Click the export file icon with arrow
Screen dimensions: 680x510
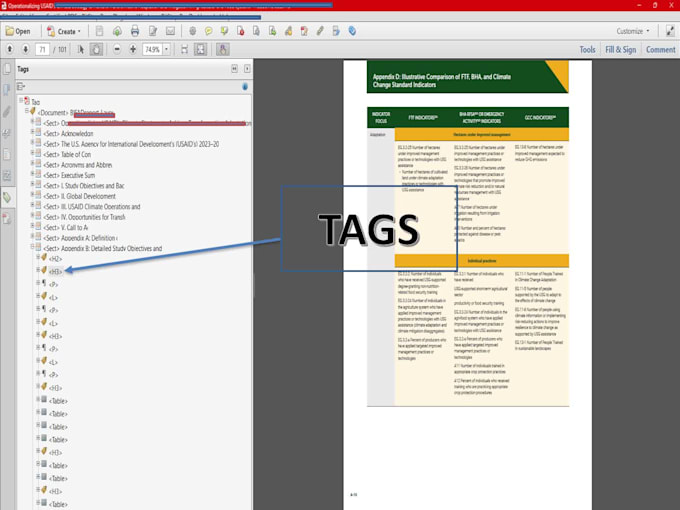pos(336,31)
